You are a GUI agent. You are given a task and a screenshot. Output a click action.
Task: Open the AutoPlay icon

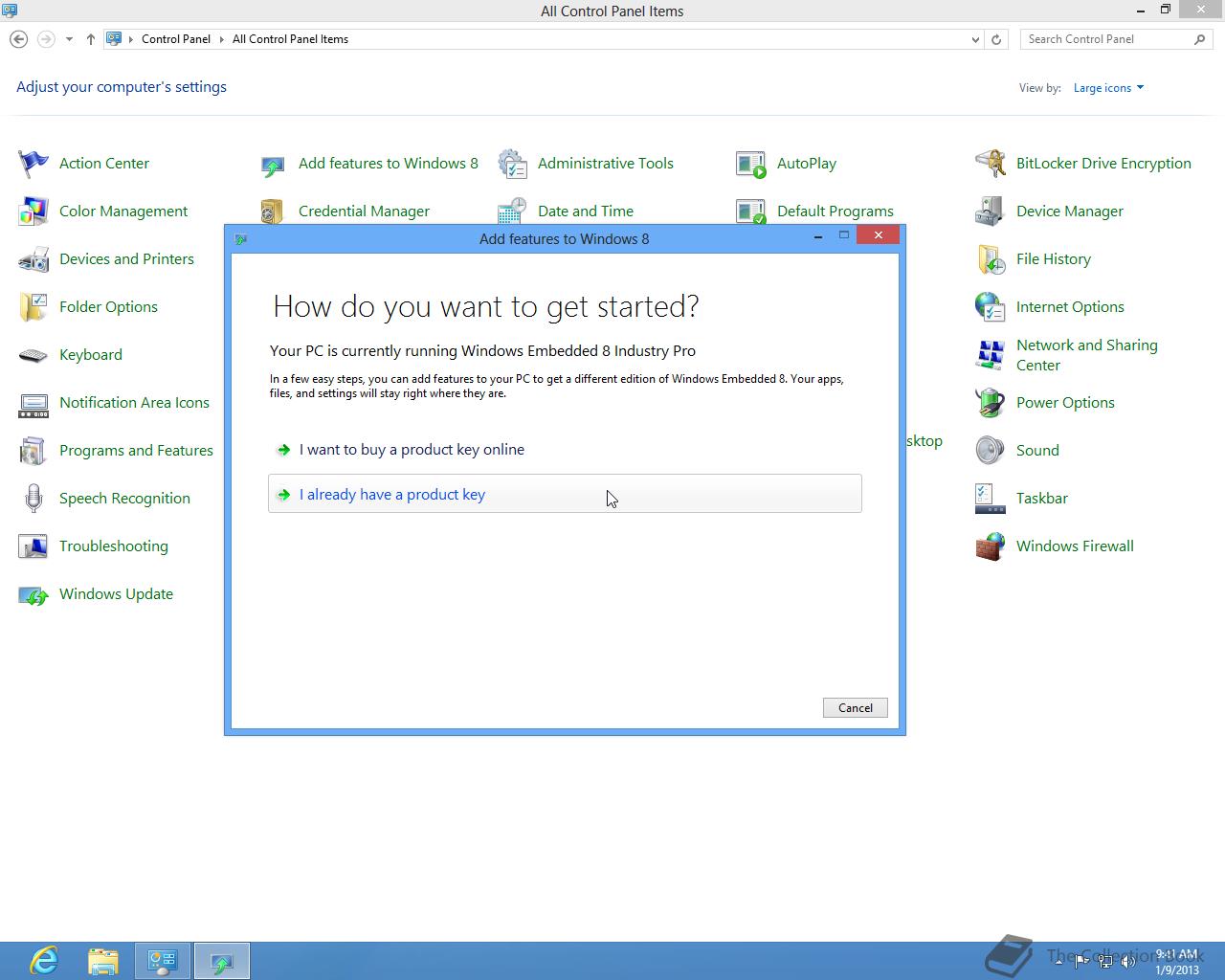click(751, 164)
